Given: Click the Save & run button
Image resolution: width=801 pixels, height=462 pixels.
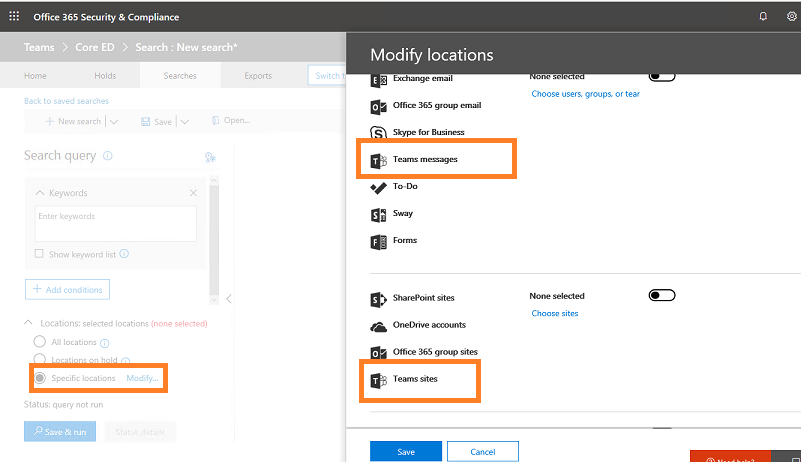Looking at the screenshot, I should point(60,431).
